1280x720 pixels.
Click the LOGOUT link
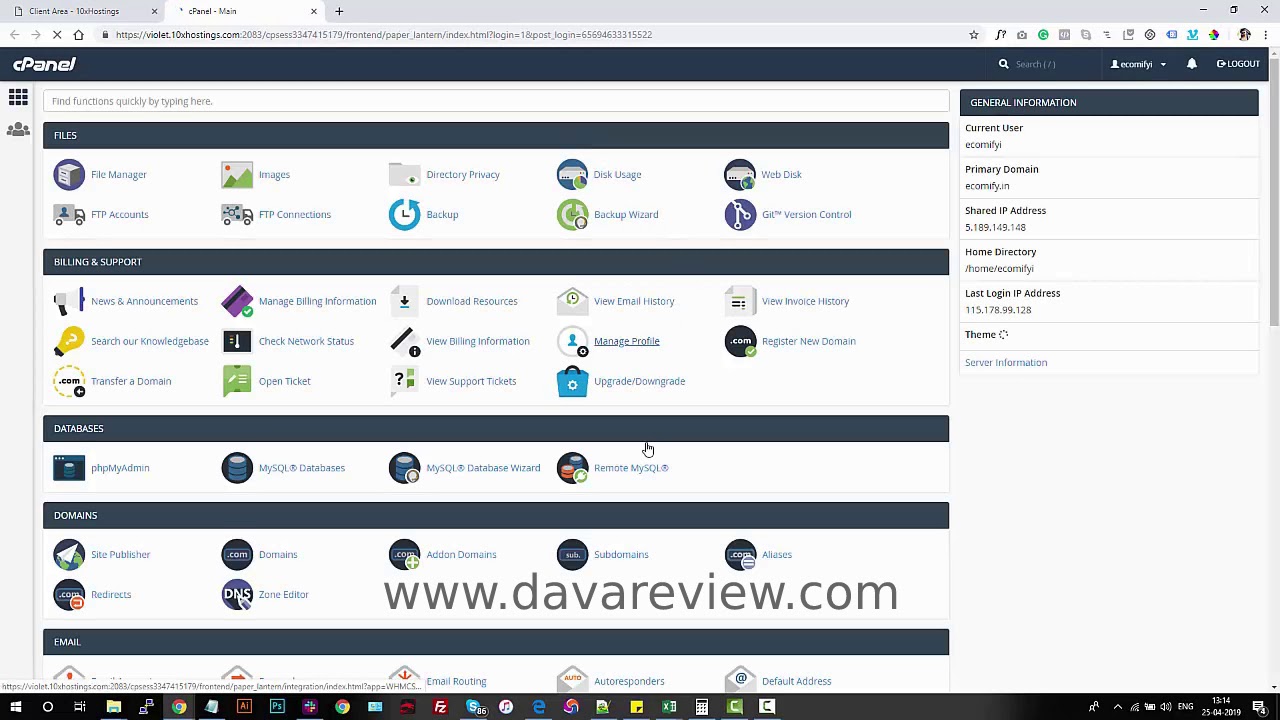pos(1238,64)
